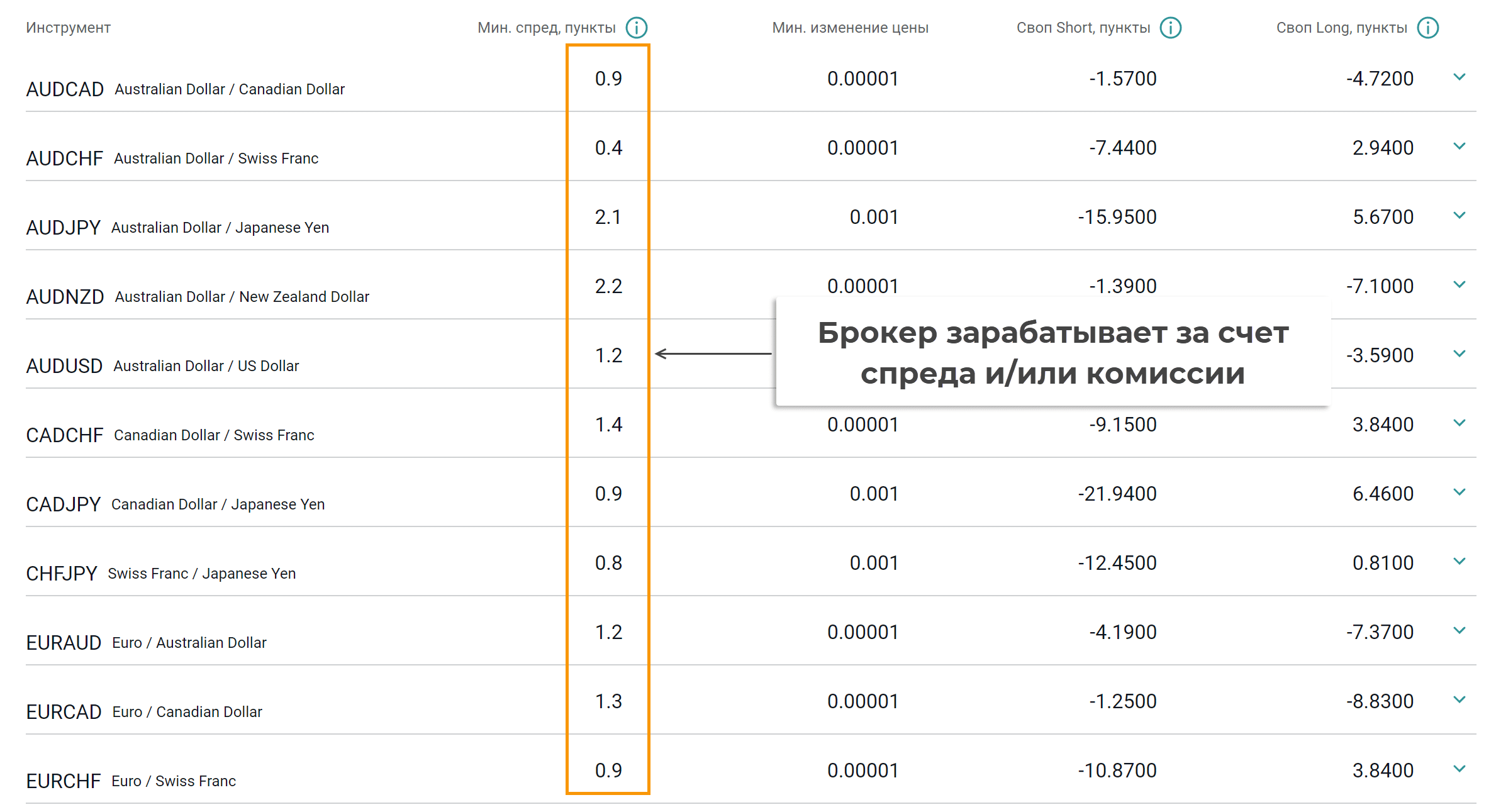Expand the AUDUSD row chevron
This screenshot has height=812, width=1496.
(x=1460, y=354)
